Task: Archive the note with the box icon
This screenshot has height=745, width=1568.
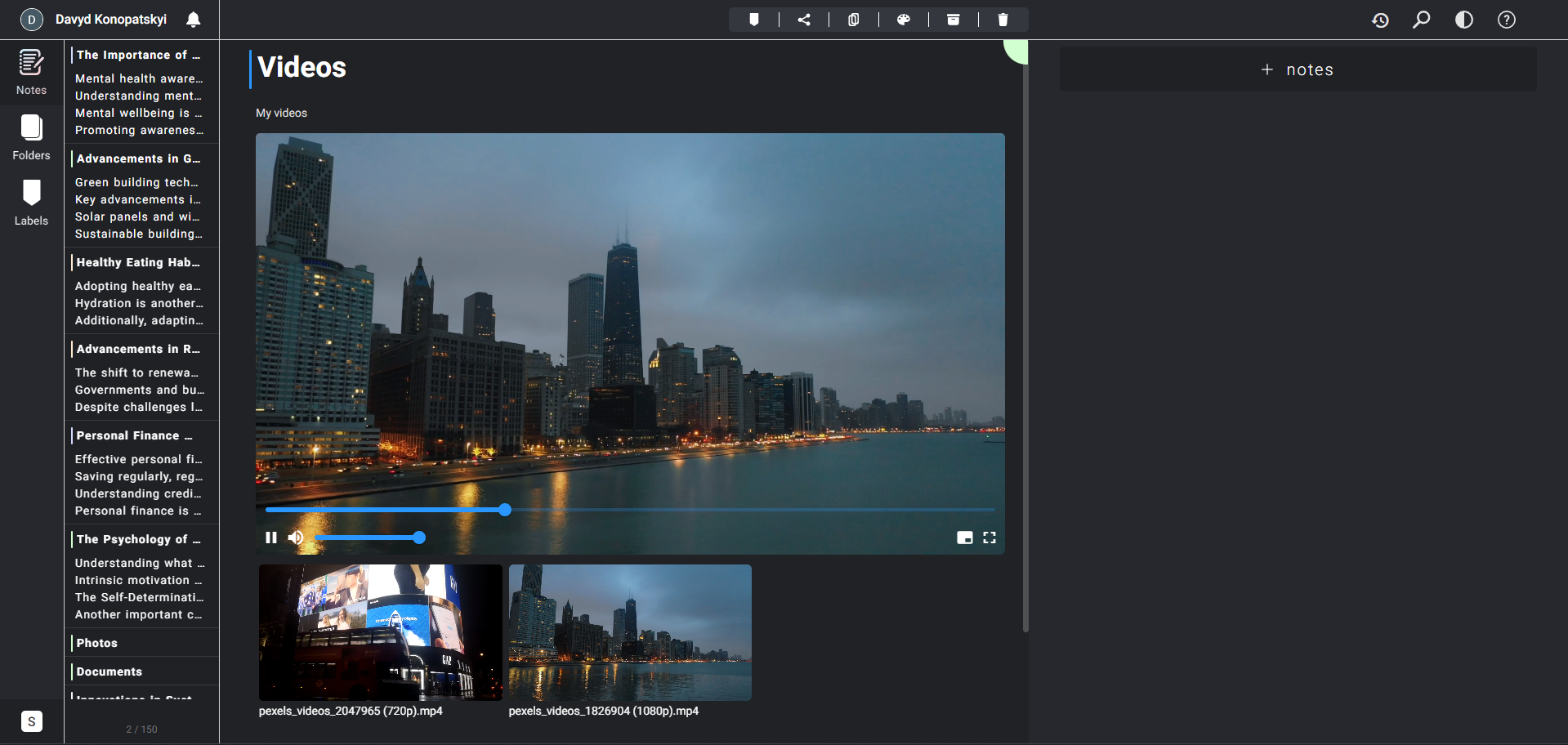Action: 954,20
